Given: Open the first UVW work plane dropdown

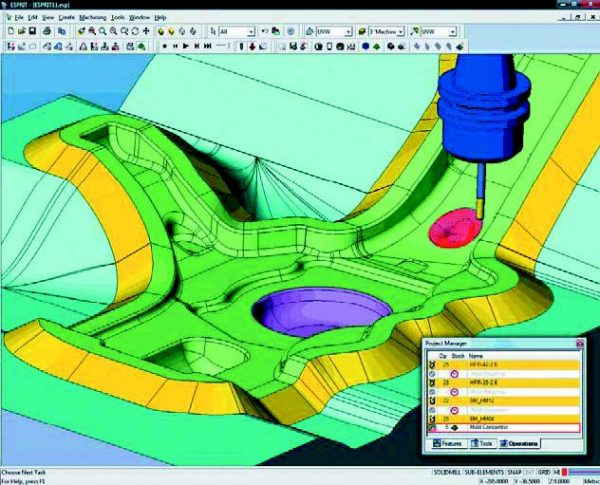Looking at the screenshot, I should tap(348, 32).
